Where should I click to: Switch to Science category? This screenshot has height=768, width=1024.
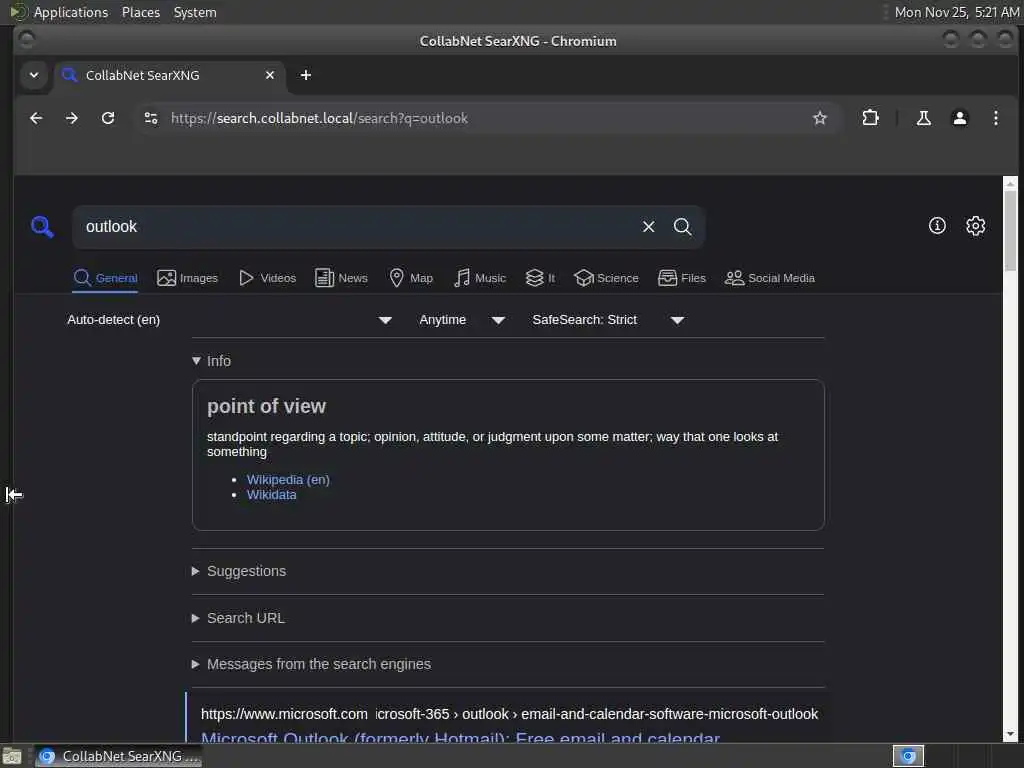(x=606, y=278)
